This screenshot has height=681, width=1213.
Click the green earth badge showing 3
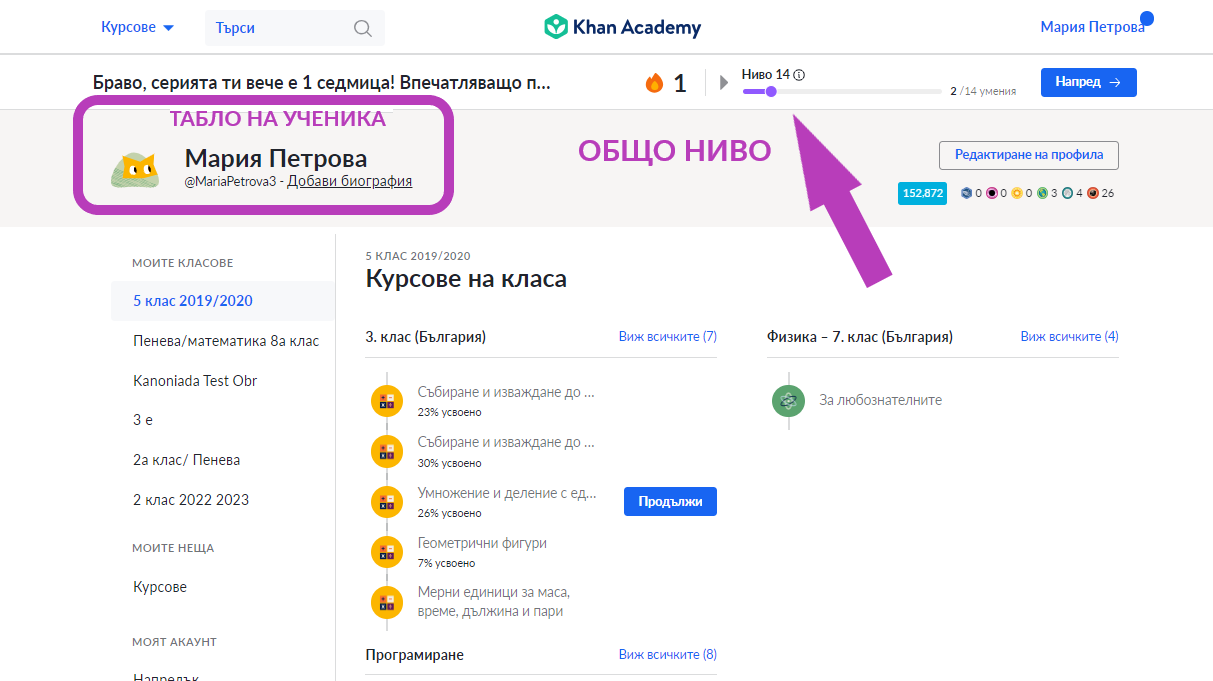(1043, 193)
